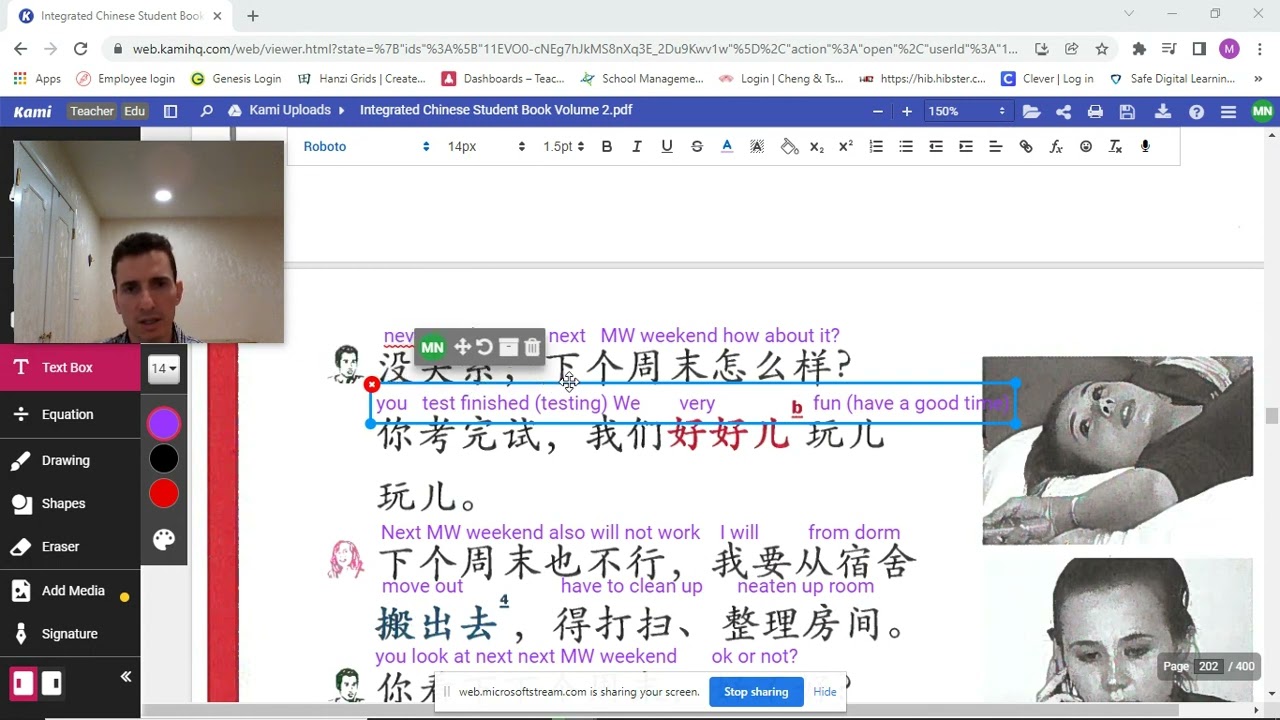Open the 1.5pt line spacing dropdown

[x=563, y=147]
